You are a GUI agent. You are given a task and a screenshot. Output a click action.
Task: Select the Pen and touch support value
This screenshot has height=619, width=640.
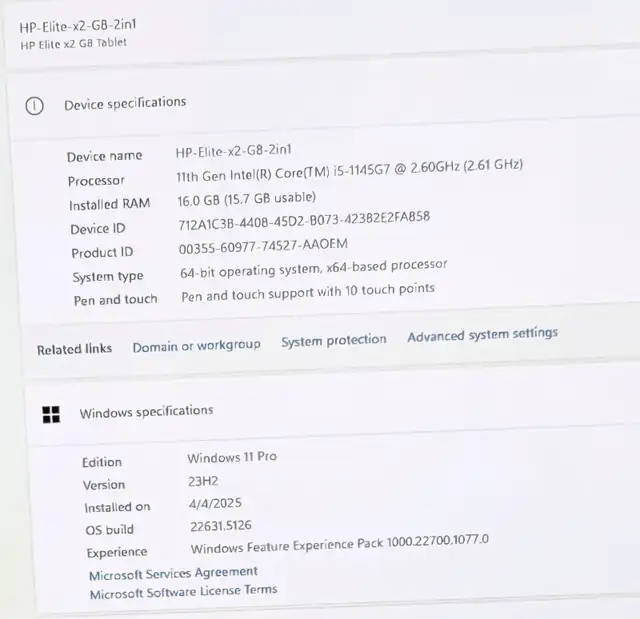(x=308, y=293)
